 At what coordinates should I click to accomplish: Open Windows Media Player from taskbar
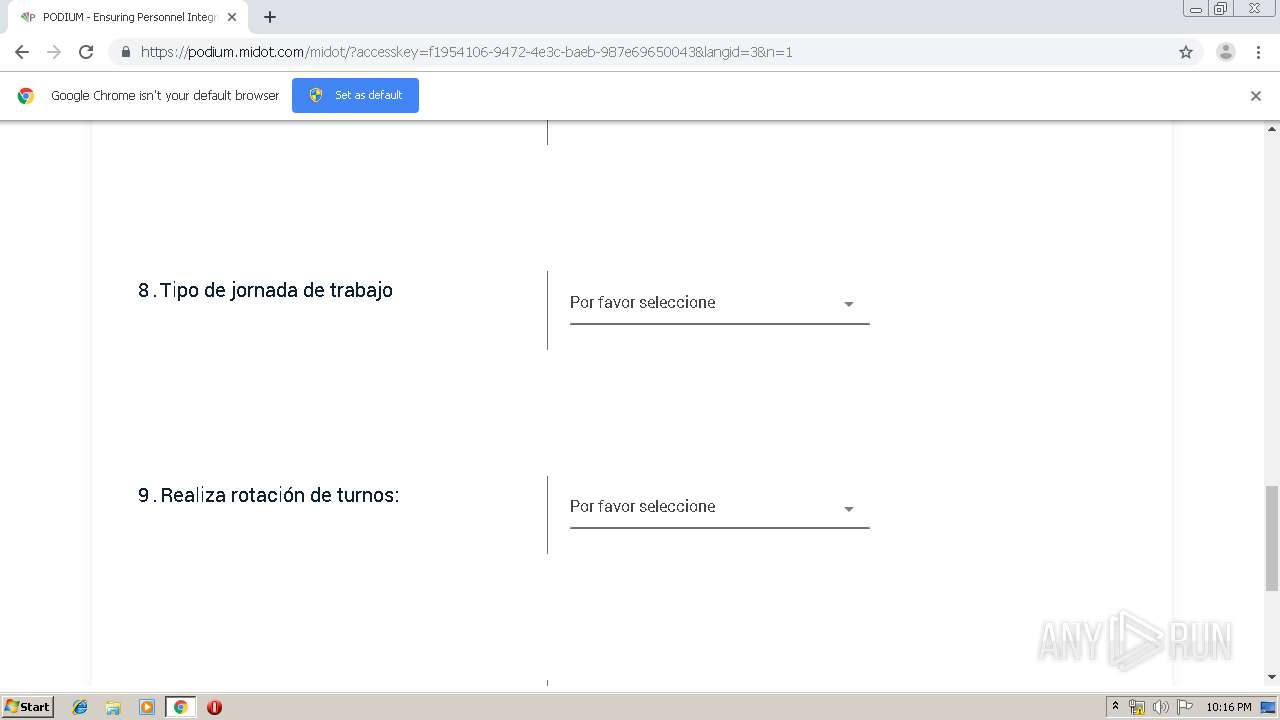point(147,707)
